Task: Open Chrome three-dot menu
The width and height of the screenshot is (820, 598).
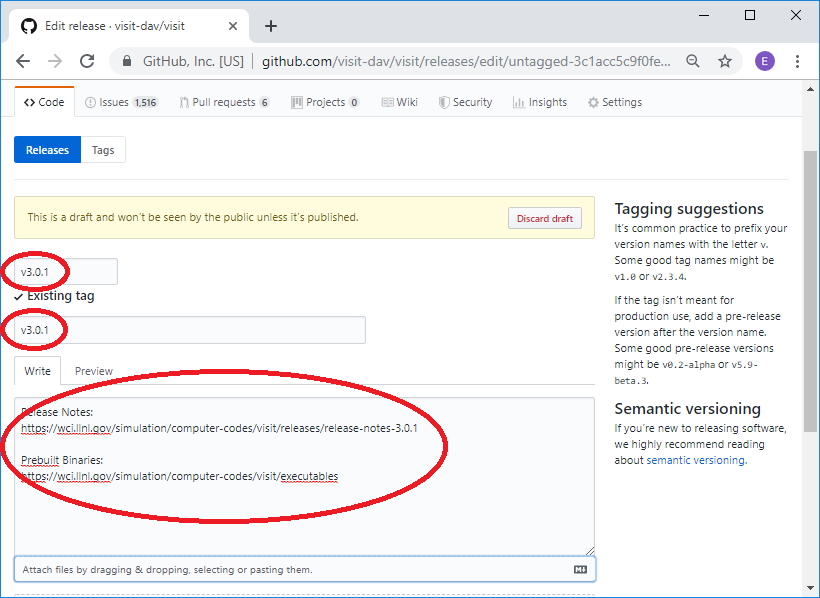Action: coord(797,61)
